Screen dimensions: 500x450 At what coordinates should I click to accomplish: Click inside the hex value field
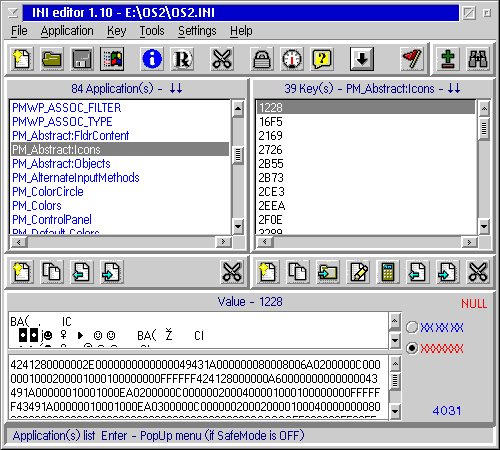click(x=198, y=386)
